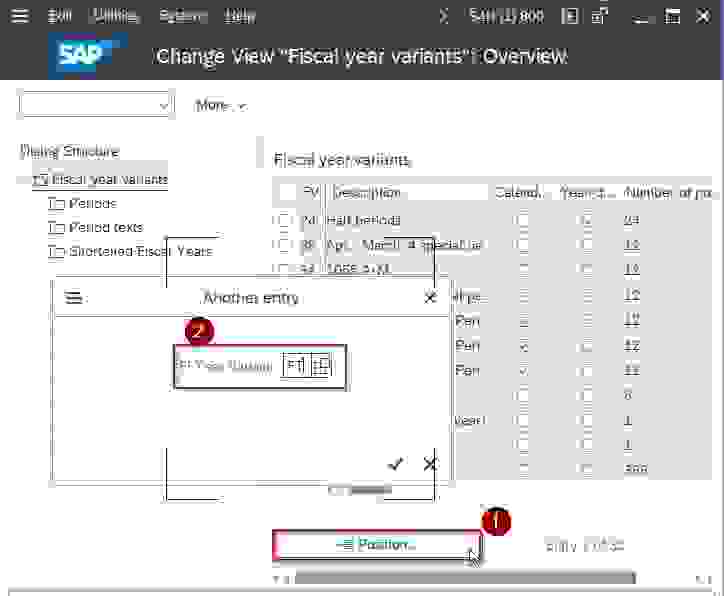The image size is (724, 596).
Task: Click the table horizontal scrollbar
Action: pos(464,578)
